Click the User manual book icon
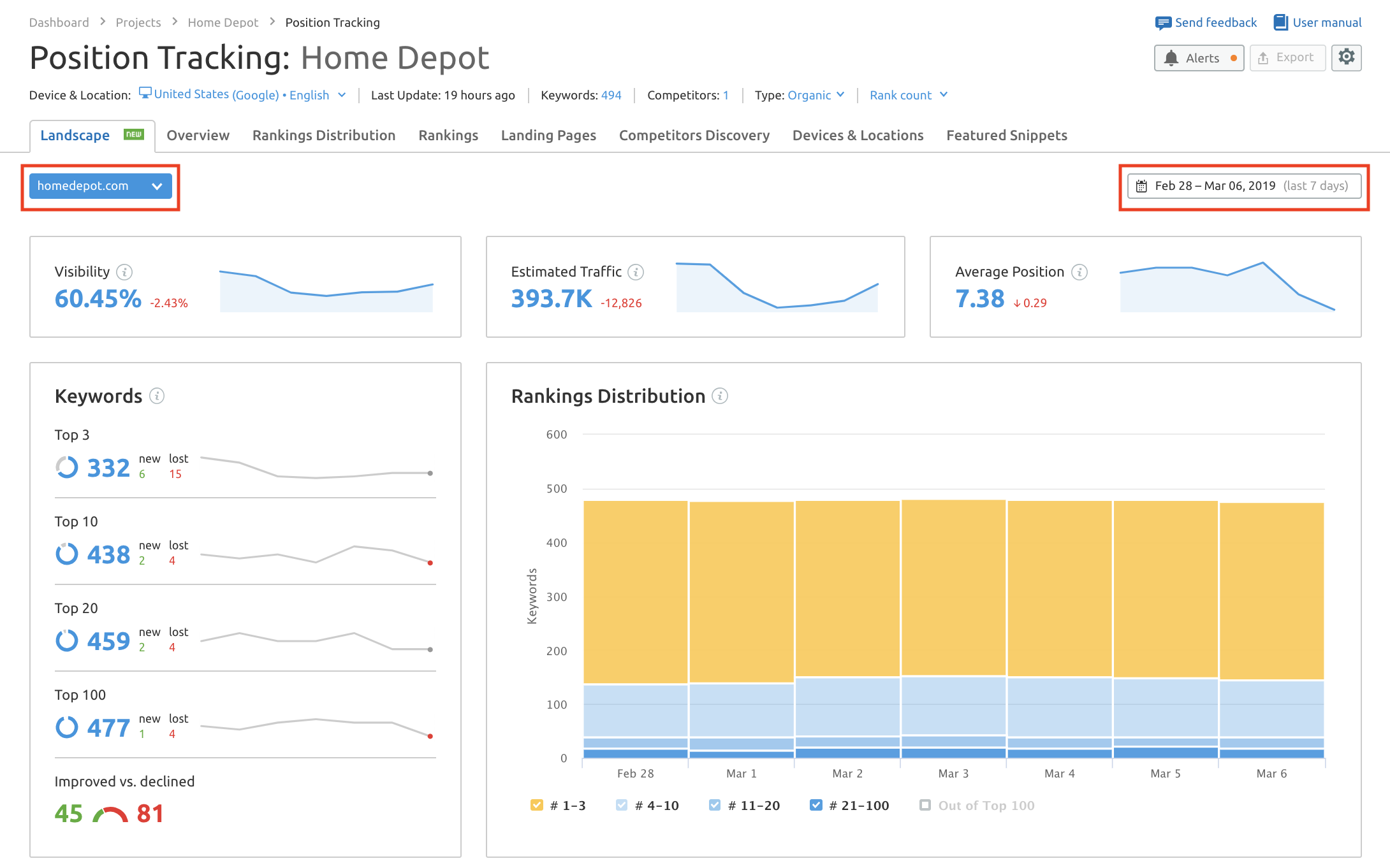Screen dimensions: 1390x868 pos(1280,22)
